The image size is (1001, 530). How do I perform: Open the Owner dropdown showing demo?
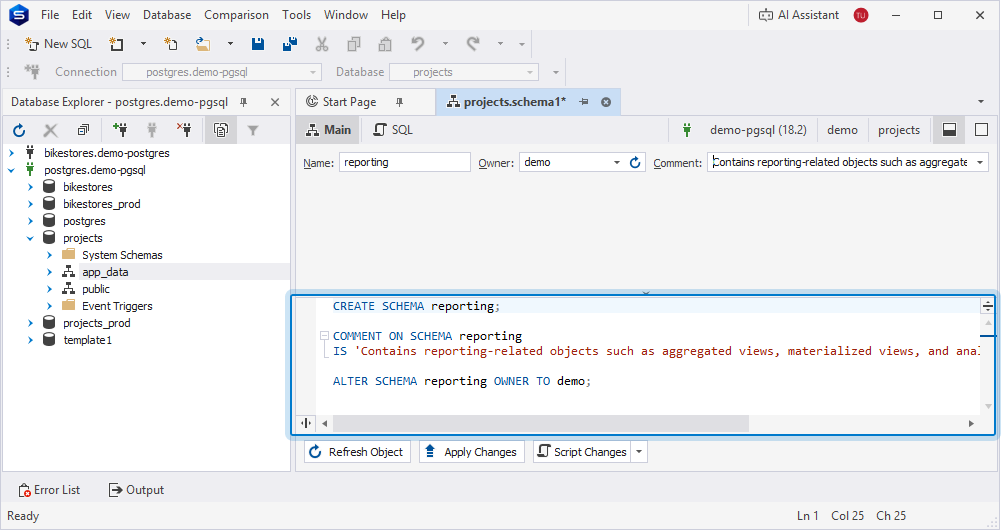point(617,162)
